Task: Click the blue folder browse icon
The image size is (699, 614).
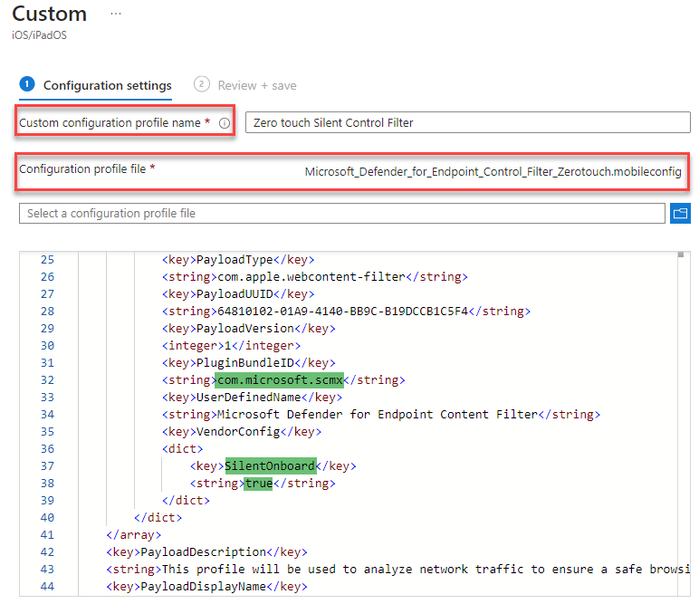Action: pos(680,214)
